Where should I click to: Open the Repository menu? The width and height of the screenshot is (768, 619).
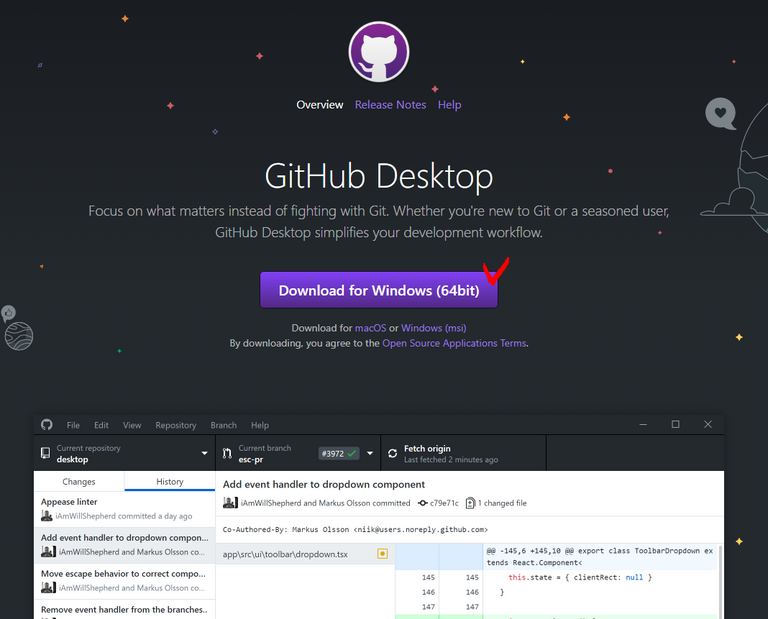click(x=176, y=425)
